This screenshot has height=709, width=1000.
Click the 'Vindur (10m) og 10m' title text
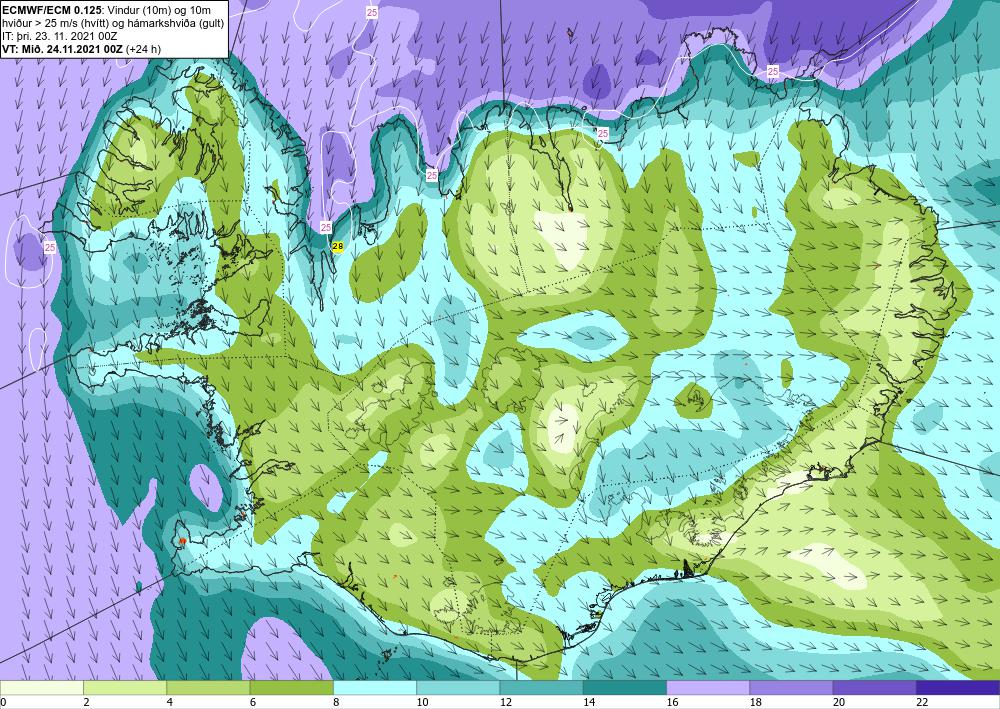[159, 9]
